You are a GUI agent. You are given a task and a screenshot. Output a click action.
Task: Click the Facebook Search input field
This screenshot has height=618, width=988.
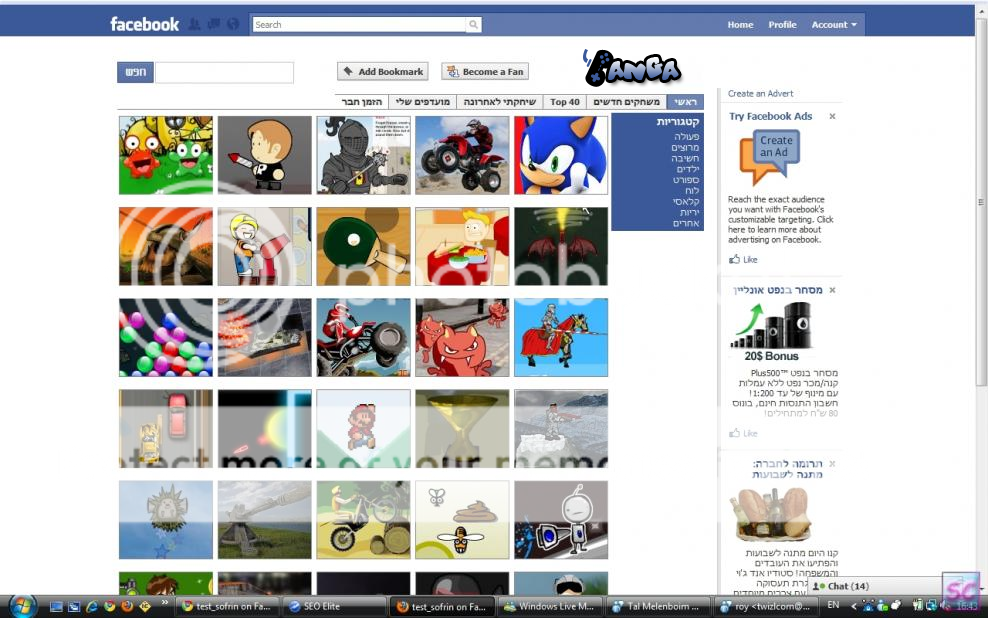click(359, 25)
